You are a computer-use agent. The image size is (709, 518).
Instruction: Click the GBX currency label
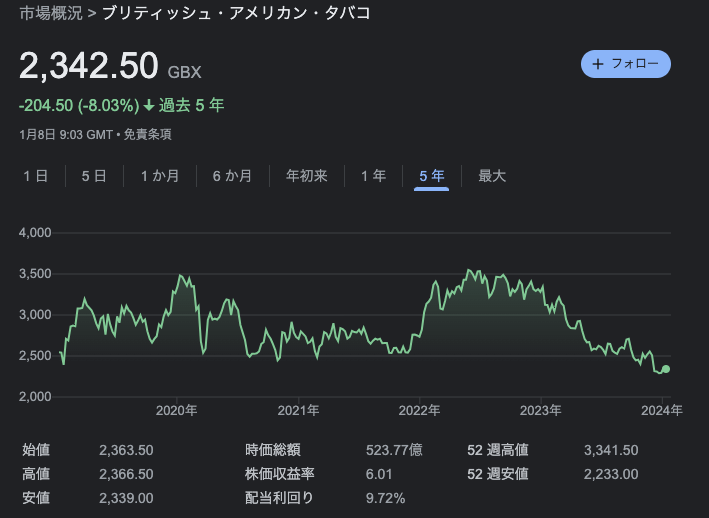click(184, 72)
